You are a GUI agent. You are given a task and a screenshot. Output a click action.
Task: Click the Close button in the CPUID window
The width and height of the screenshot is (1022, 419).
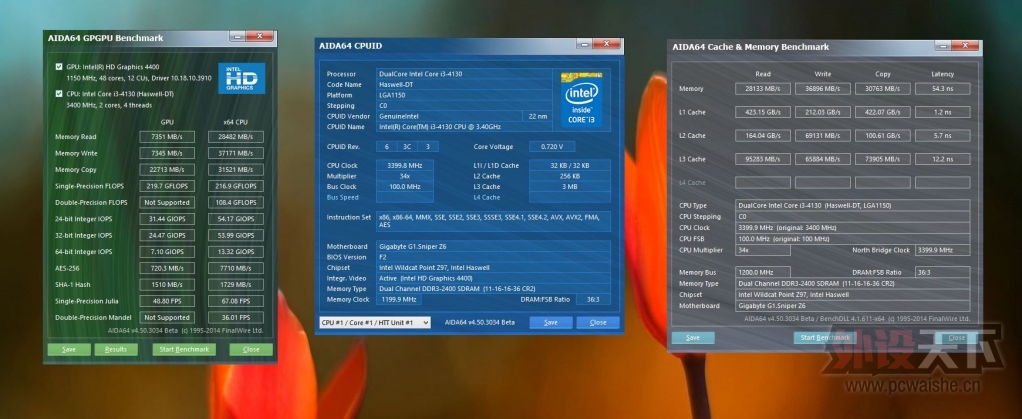[x=598, y=323]
